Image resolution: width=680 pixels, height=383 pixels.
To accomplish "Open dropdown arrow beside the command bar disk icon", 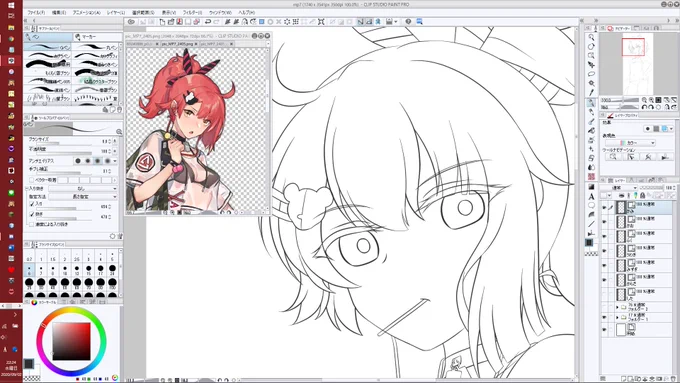I will coord(396,22).
